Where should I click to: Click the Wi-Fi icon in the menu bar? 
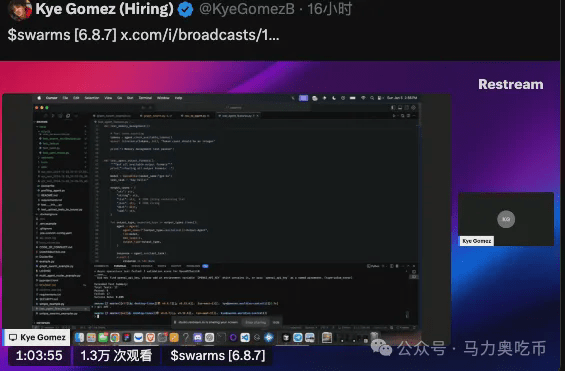tap(363, 98)
